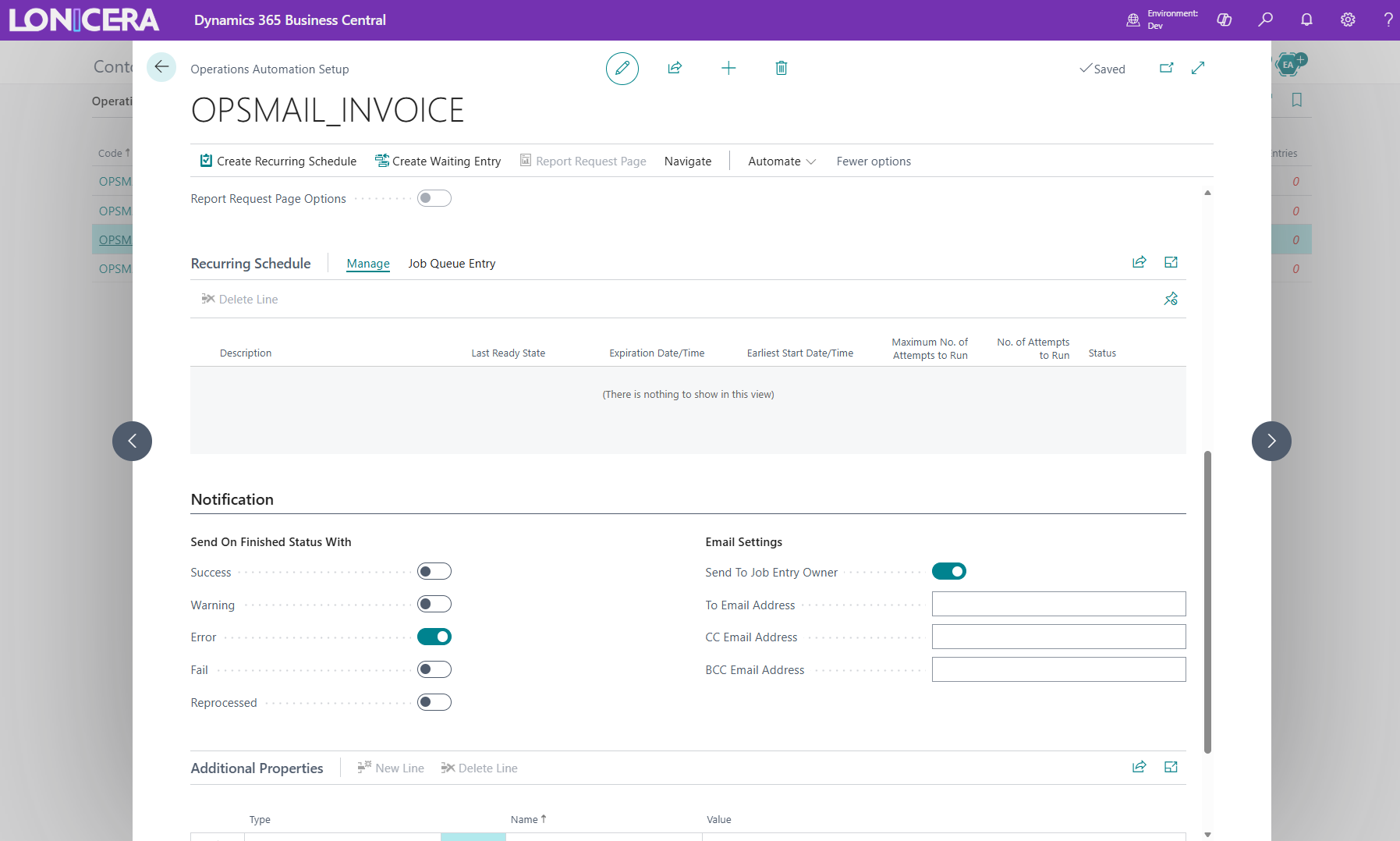The image size is (1400, 841).
Task: Click Create Waiting Entry
Action: (x=438, y=161)
